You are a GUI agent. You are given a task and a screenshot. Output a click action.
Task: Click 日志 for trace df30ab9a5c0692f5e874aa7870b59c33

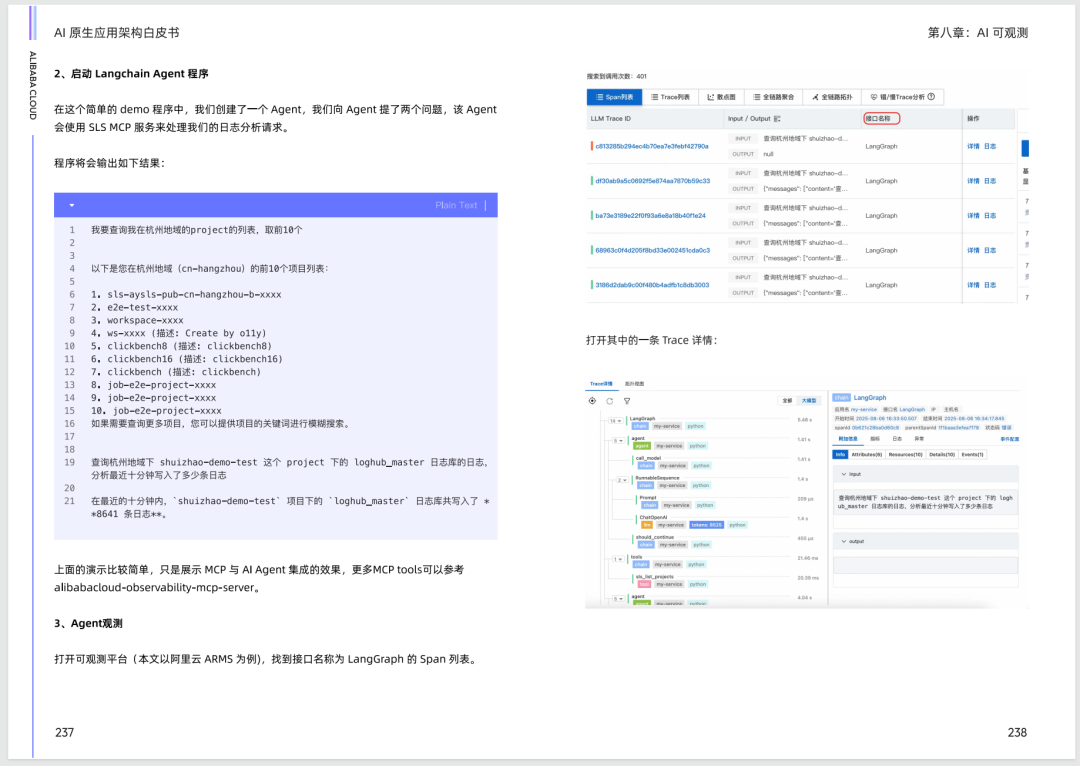[990, 180]
